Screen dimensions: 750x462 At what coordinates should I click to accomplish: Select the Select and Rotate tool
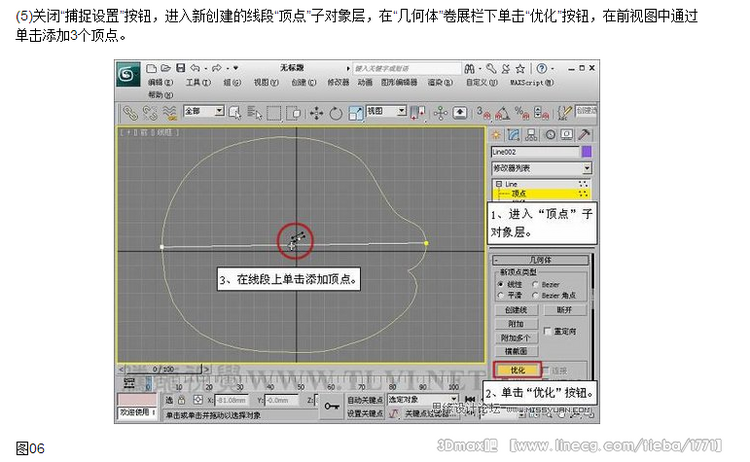pyautogui.click(x=336, y=113)
